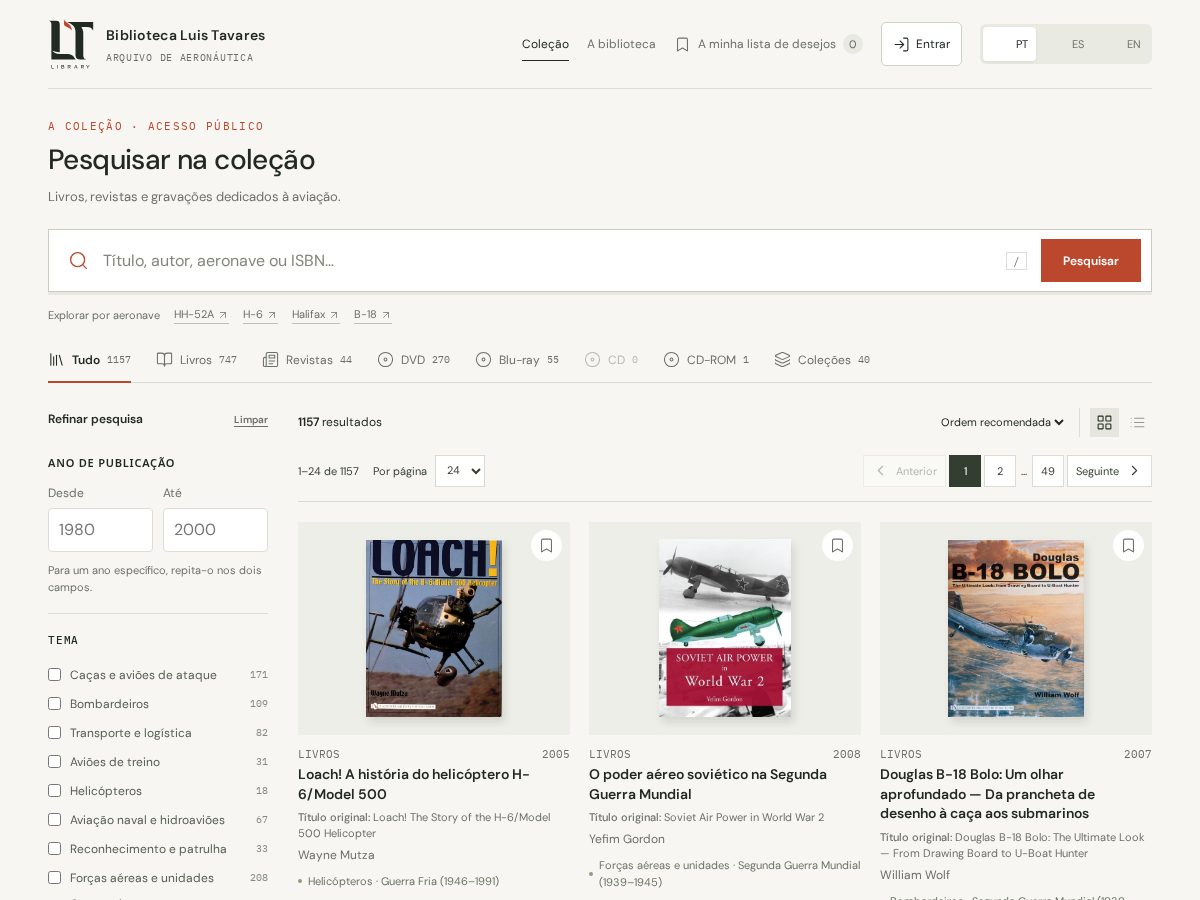Bookmark the Soviet Air Power book card
1200x900 pixels.
tap(837, 545)
